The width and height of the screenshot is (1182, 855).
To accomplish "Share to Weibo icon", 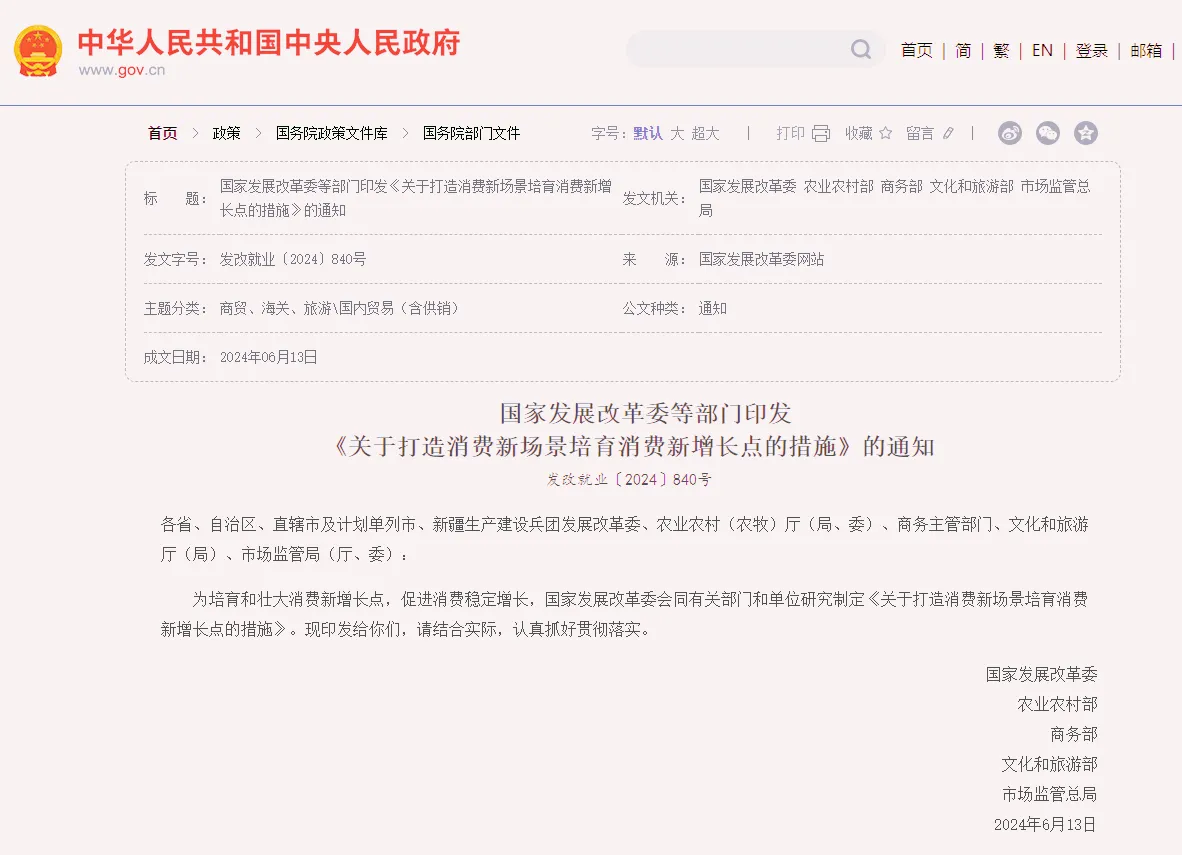I will pos(1010,133).
